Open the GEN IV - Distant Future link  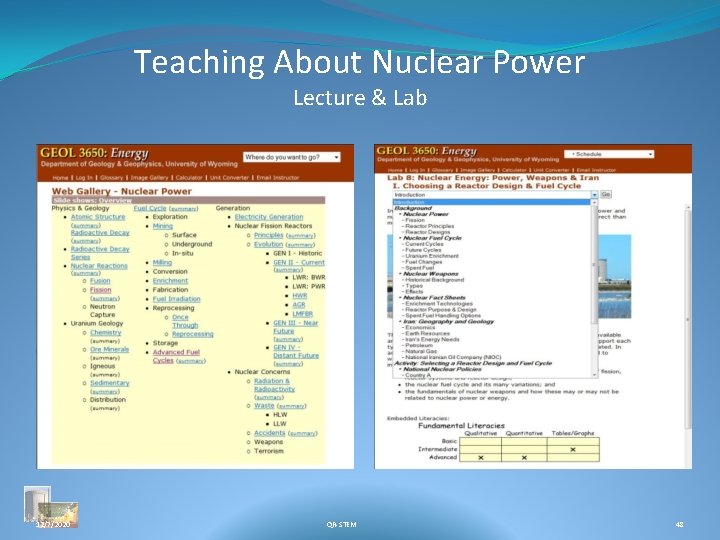coord(296,351)
